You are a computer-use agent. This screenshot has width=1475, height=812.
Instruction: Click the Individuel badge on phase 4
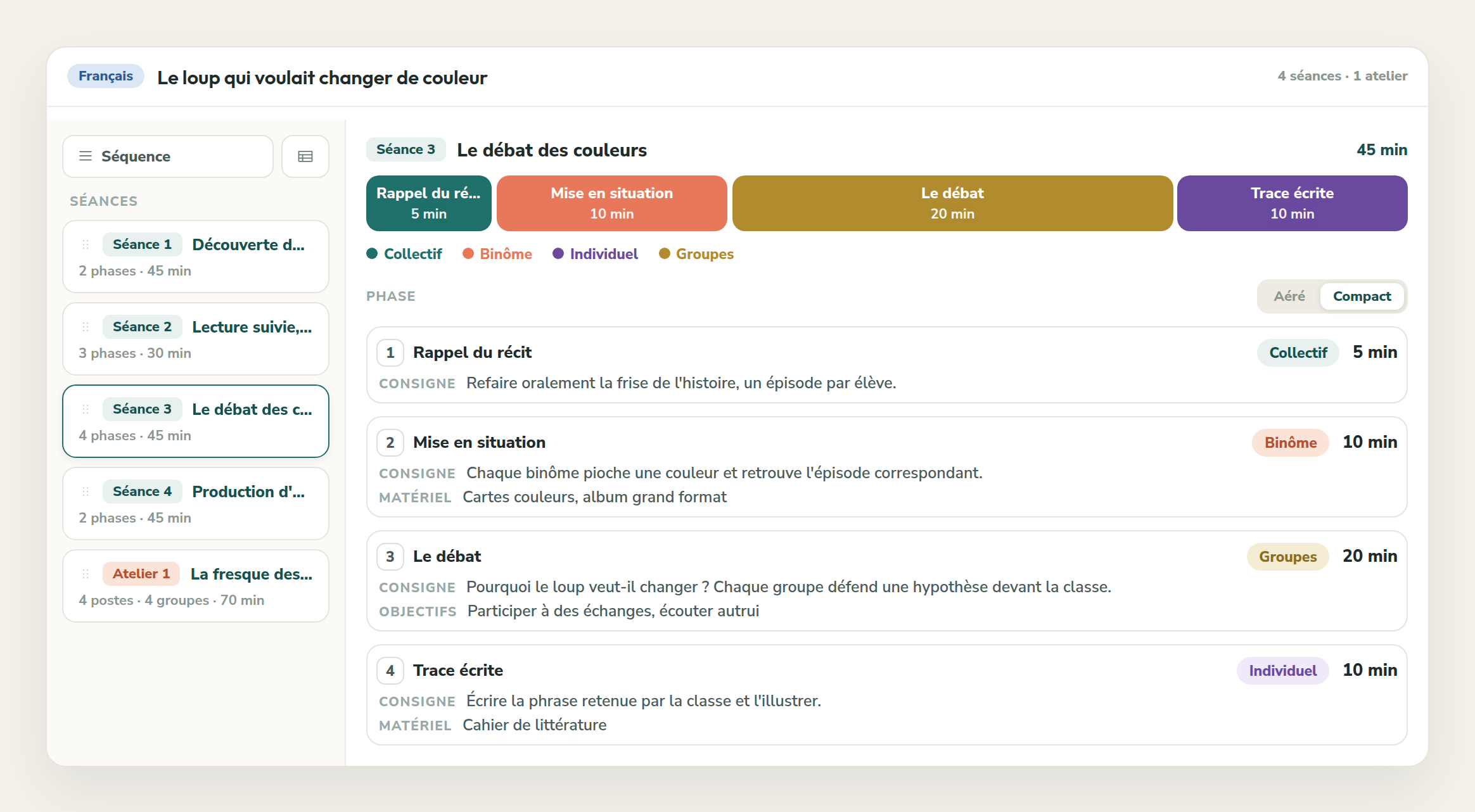(1282, 671)
